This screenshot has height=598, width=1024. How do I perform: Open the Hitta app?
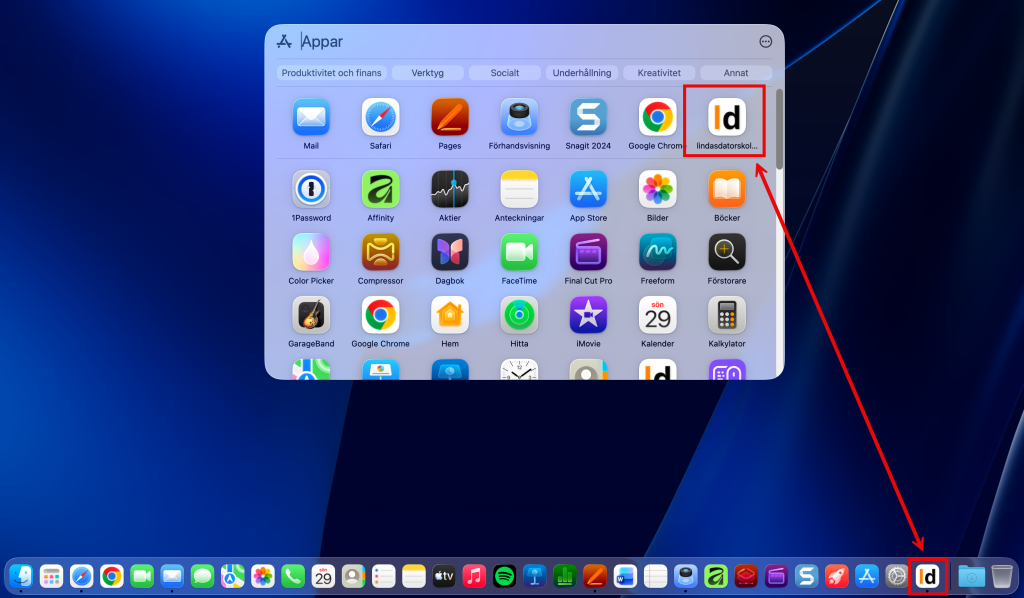click(x=519, y=315)
